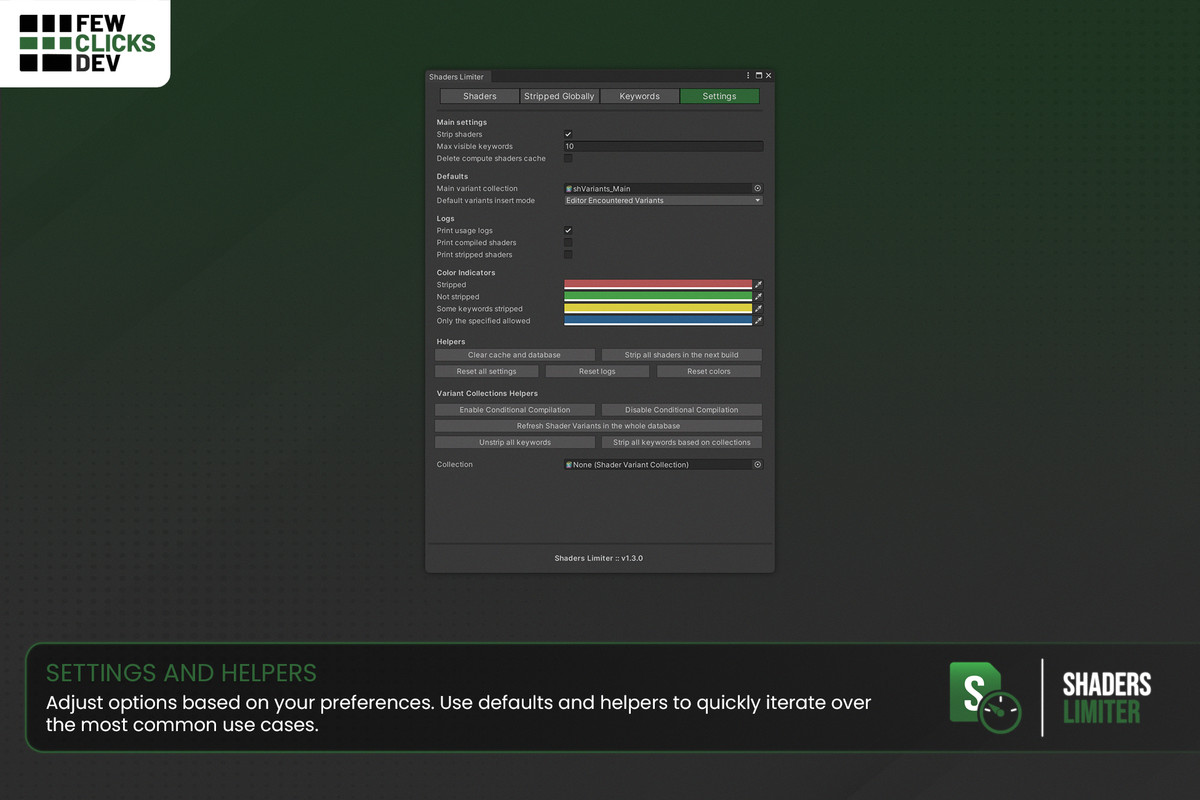Use eyedropper beside Only the specified allowed
The height and width of the screenshot is (800, 1200).
(x=758, y=321)
